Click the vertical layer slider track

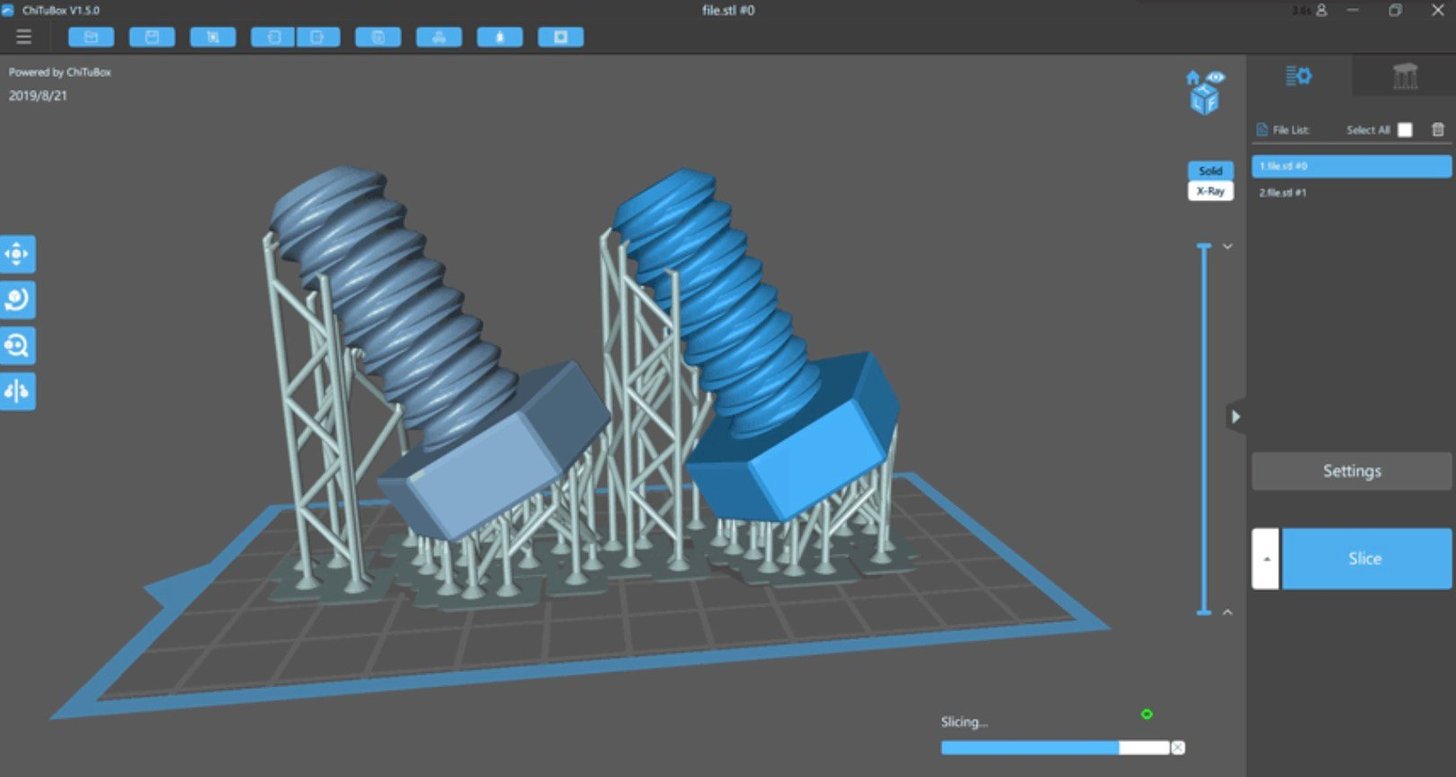click(x=1204, y=429)
